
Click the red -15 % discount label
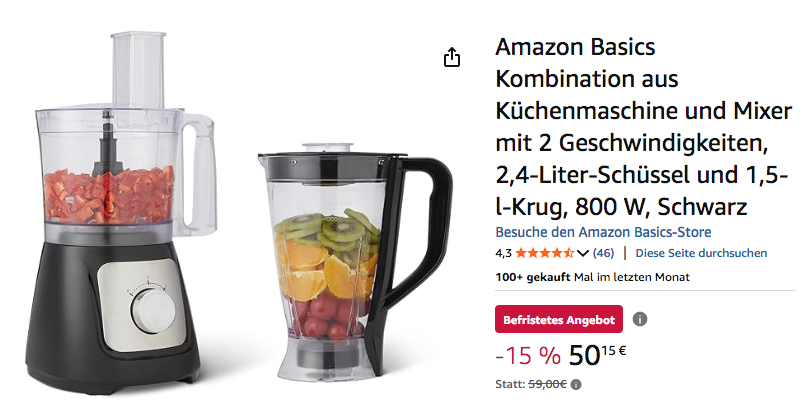(x=528, y=356)
